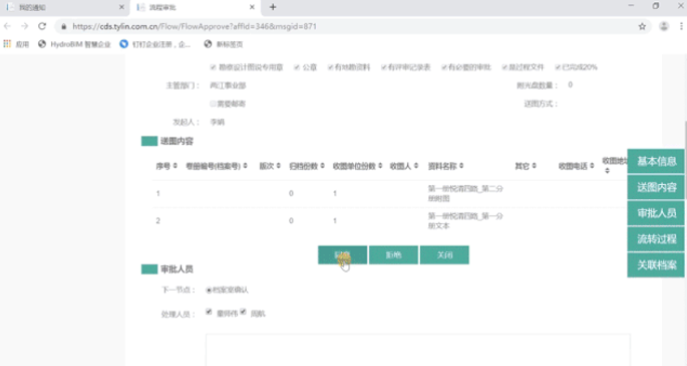687x366 pixels.
Task: Close the 我的通知 tab
Action: click(x=121, y=7)
